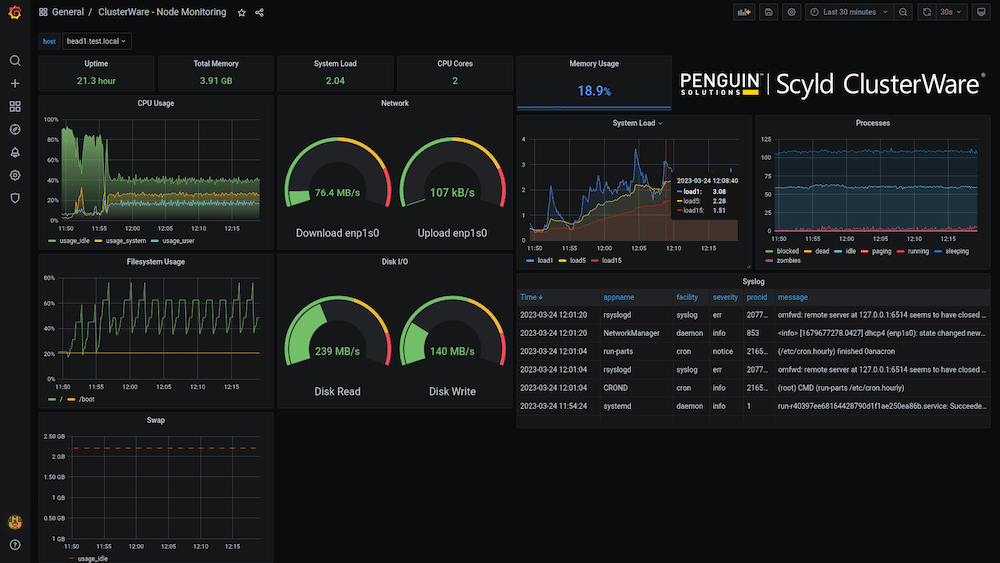This screenshot has width=1000, height=563.
Task: Refresh the dashboard
Action: (927, 12)
